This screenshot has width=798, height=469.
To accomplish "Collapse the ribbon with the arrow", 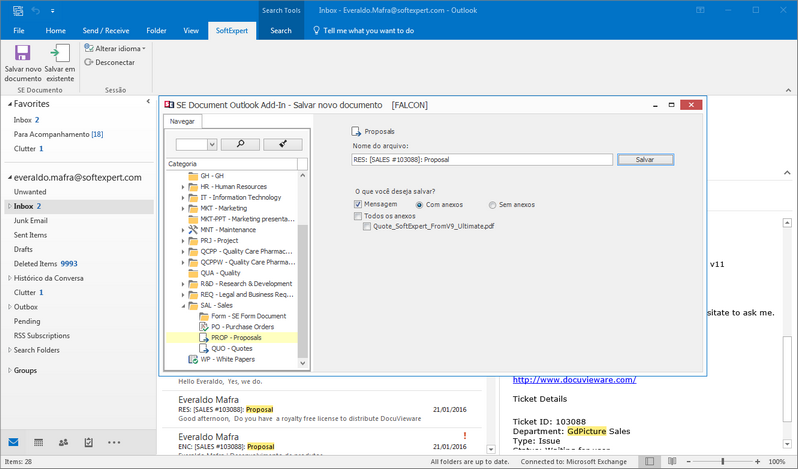I will pyautogui.click(x=788, y=90).
